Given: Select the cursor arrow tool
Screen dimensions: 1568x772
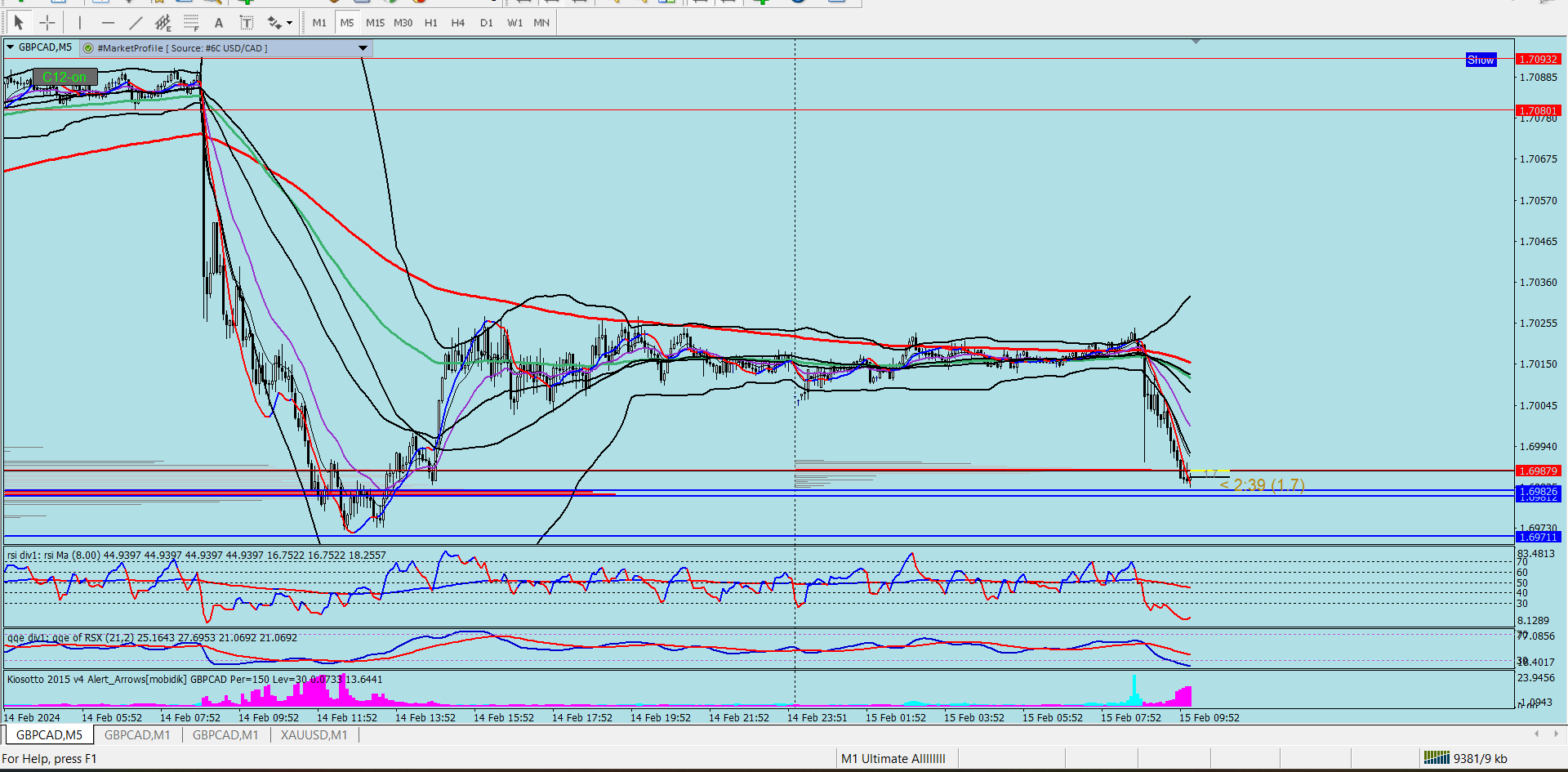Looking at the screenshot, I should point(19,23).
